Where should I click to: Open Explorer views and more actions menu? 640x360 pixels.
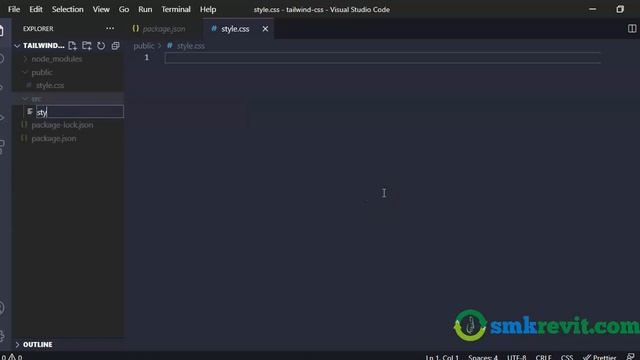coord(110,29)
